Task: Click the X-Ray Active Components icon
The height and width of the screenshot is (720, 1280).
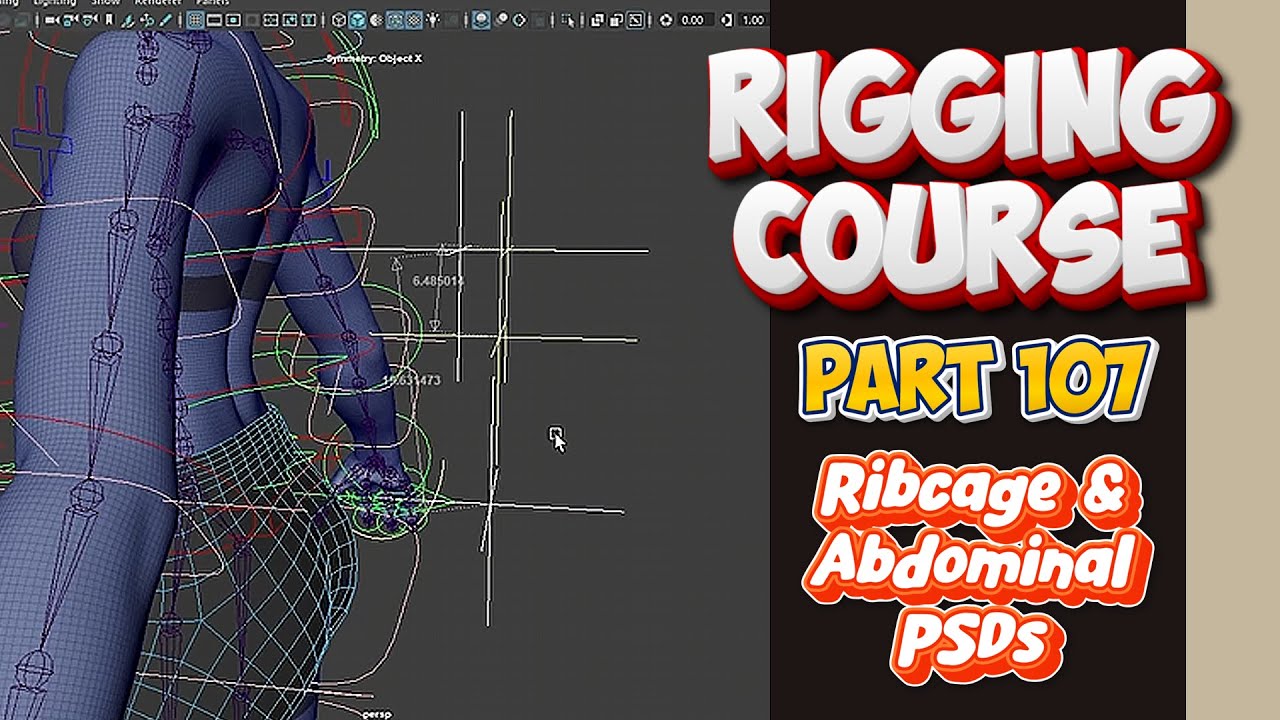Action: 616,20
